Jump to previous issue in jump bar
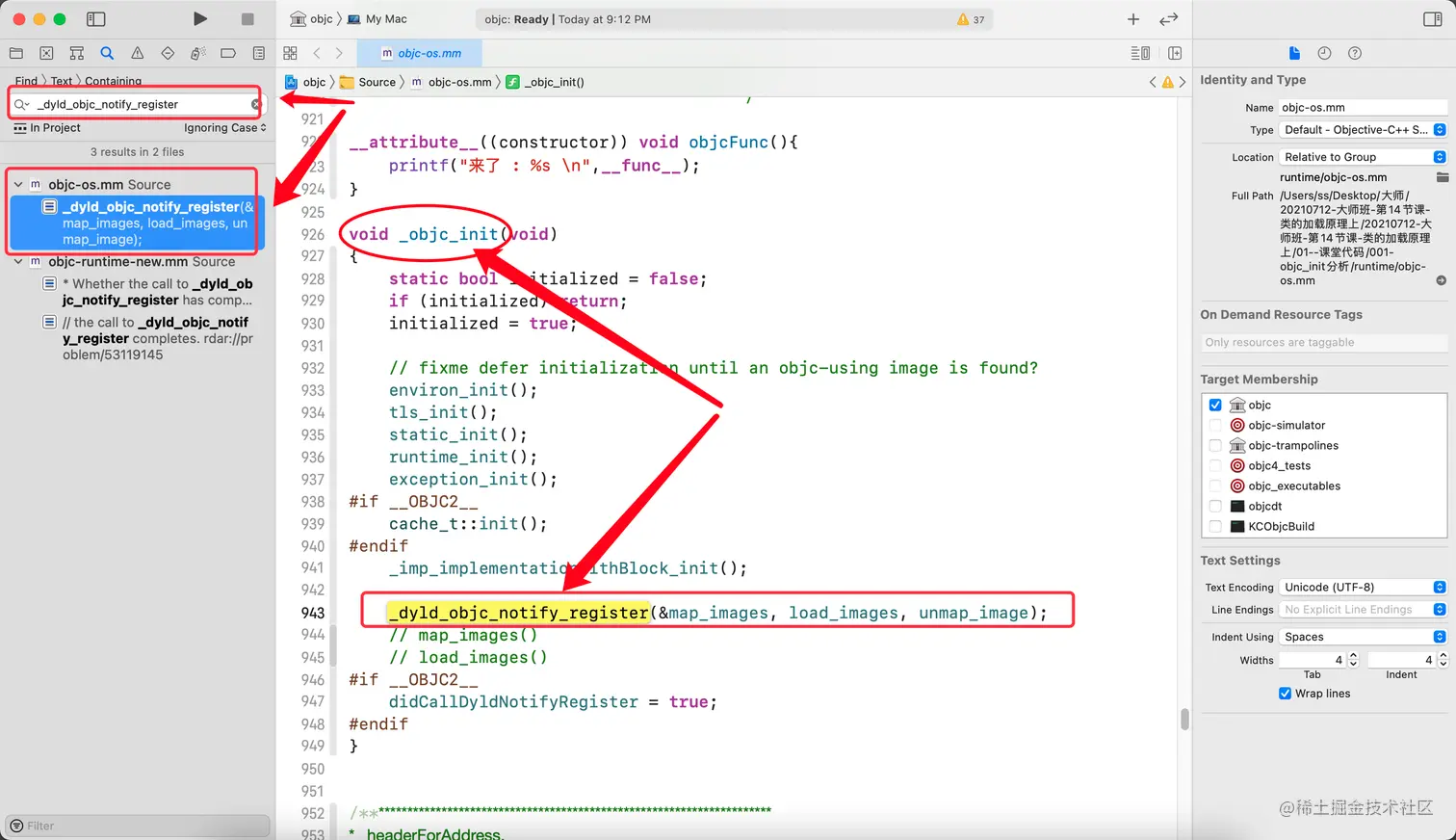The image size is (1456, 840). 1153,83
